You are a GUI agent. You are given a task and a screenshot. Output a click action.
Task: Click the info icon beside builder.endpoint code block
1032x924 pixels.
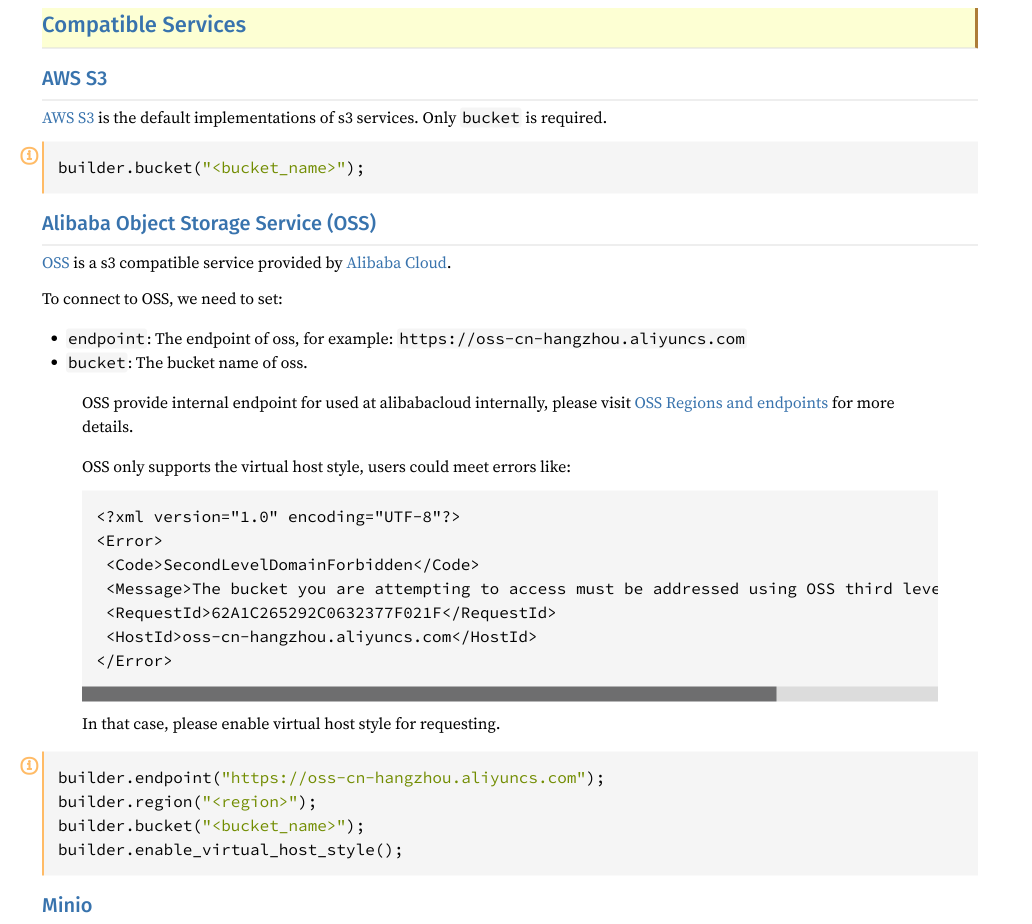click(29, 765)
